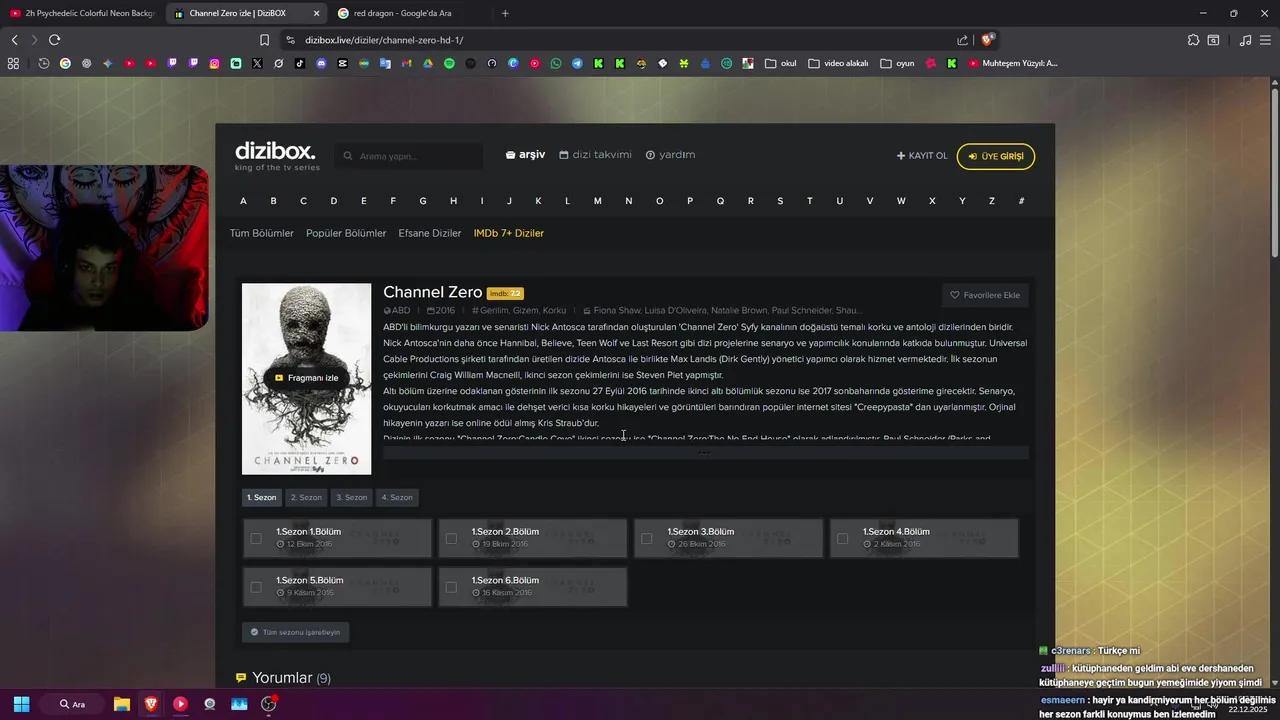
Task: Tick the 1.Sezon 6.Bölüm checkbox
Action: tap(451, 587)
